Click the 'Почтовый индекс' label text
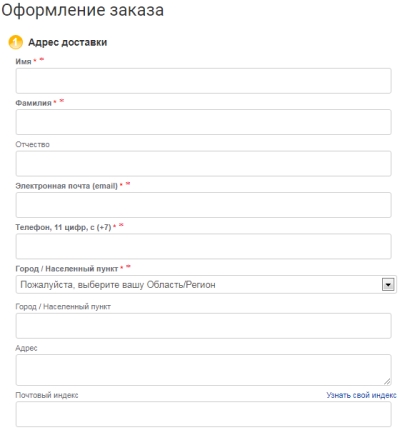400x430 pixels. point(47,395)
